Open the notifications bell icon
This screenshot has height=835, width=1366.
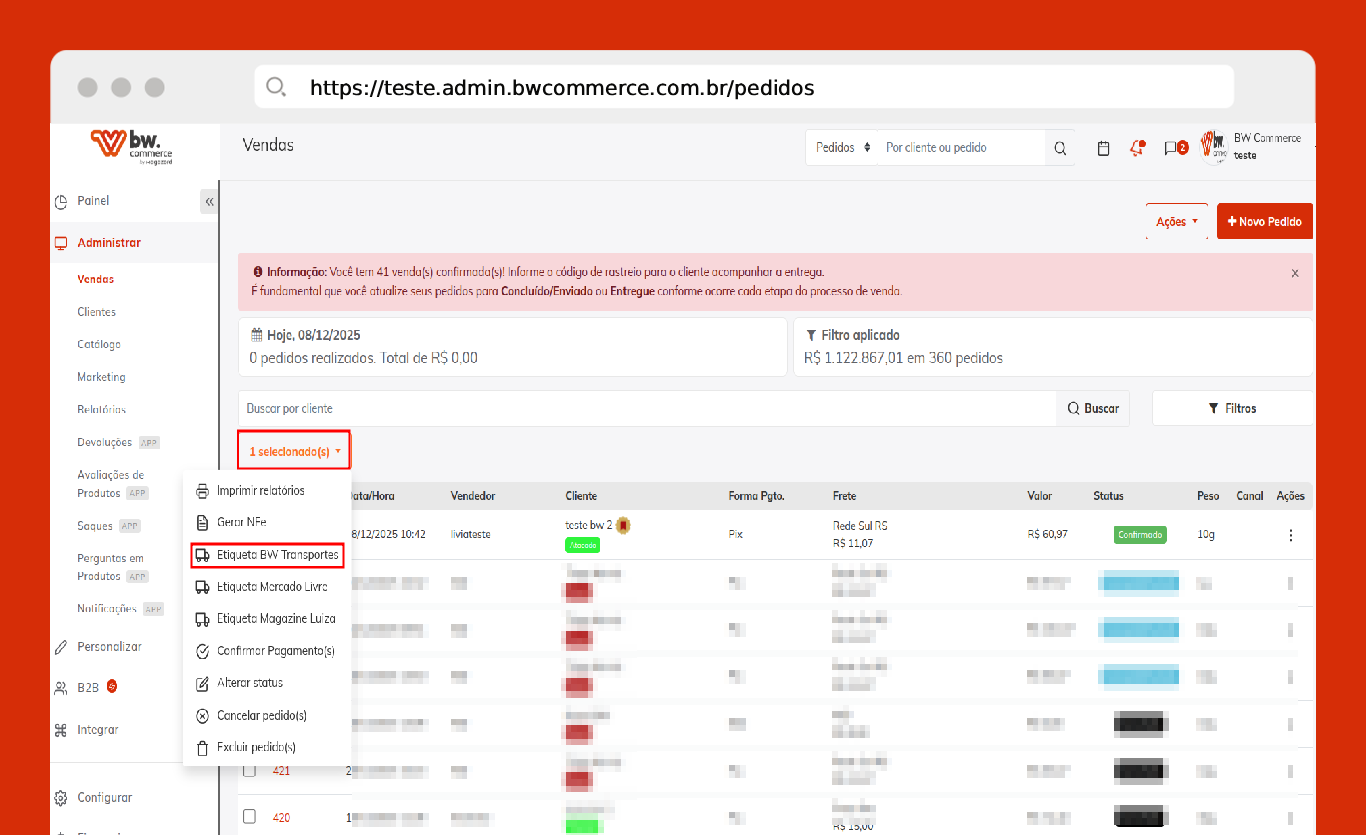click(1136, 148)
